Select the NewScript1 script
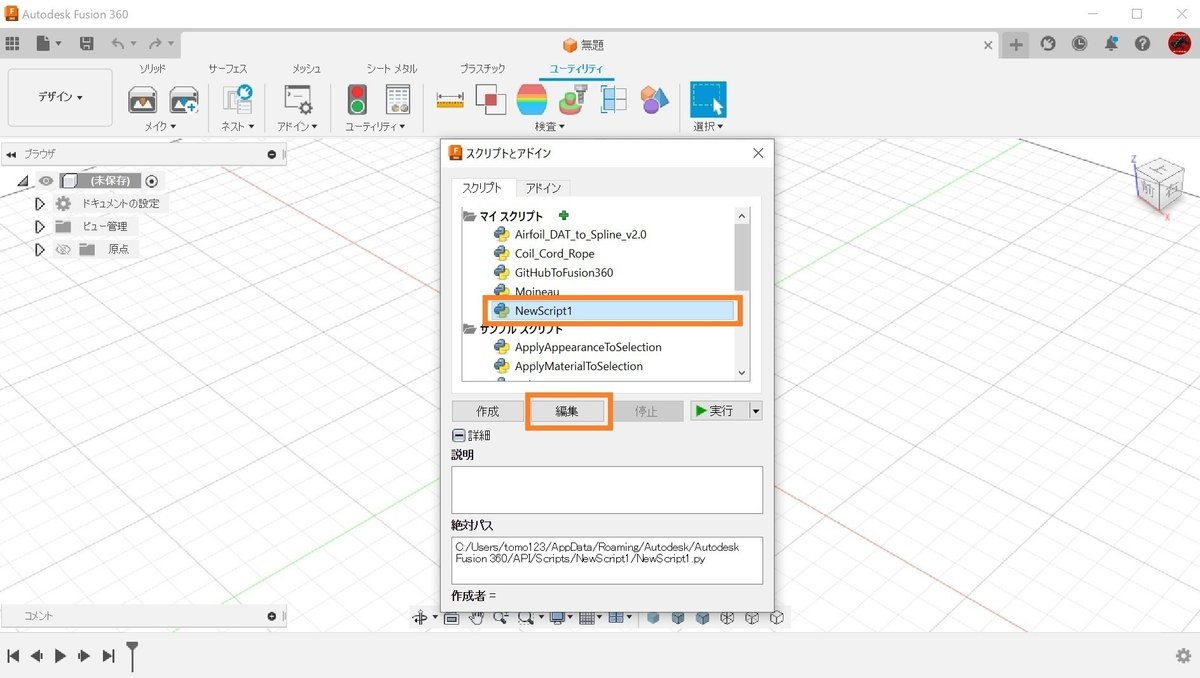This screenshot has width=1200, height=678. (x=613, y=311)
